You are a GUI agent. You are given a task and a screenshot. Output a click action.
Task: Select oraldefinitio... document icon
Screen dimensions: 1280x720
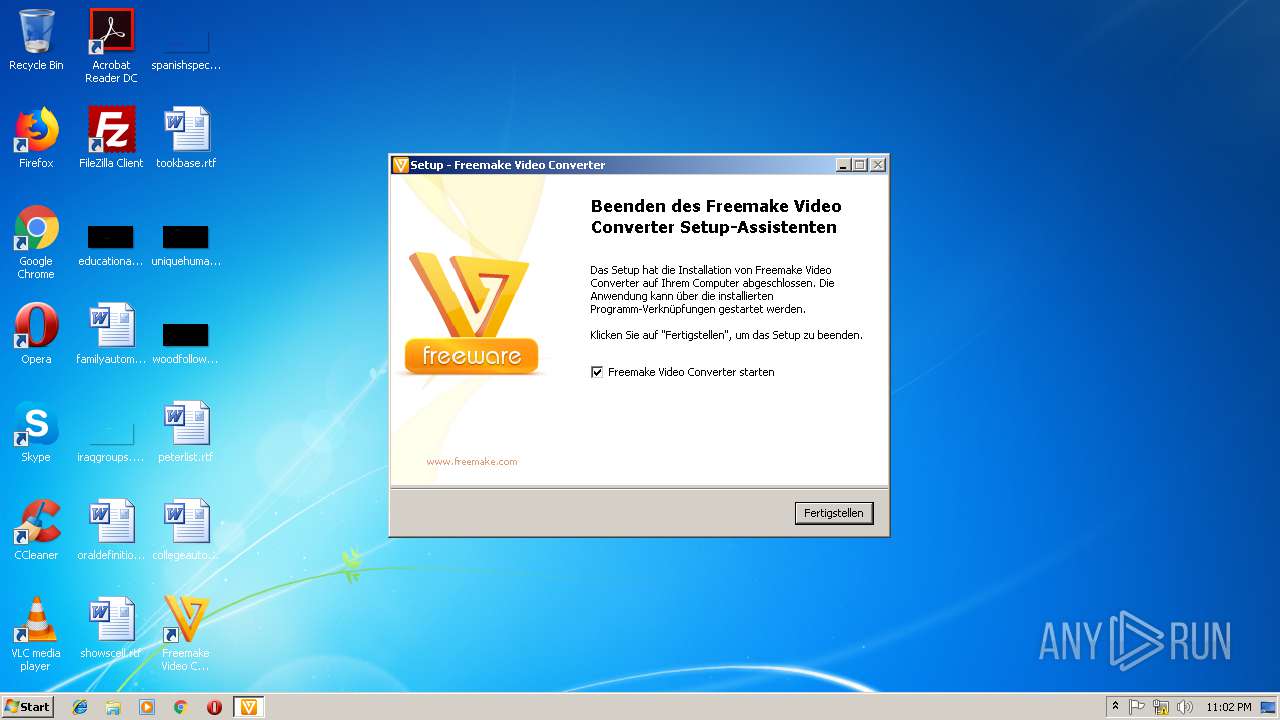coord(111,530)
